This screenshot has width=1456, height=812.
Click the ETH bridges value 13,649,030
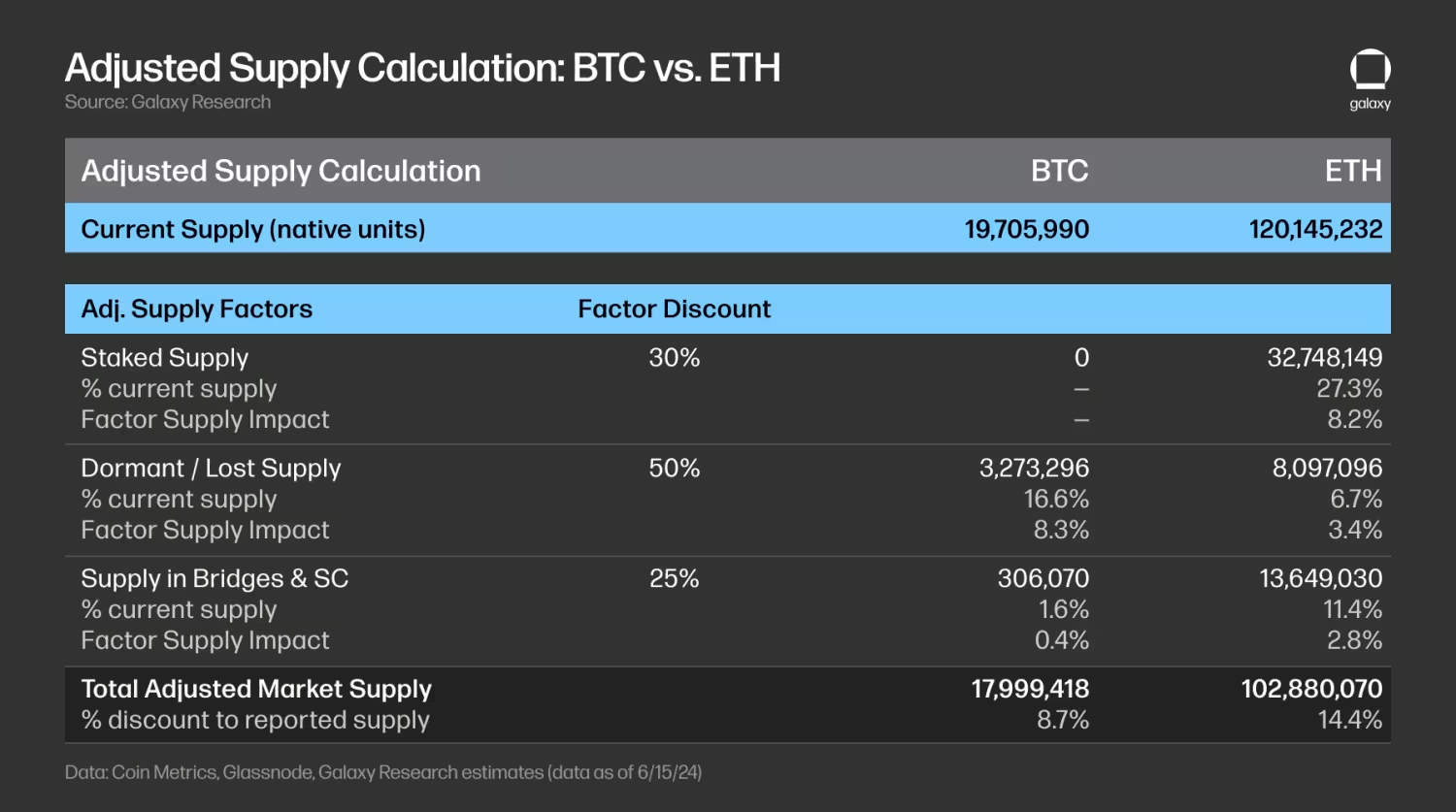(1320, 578)
